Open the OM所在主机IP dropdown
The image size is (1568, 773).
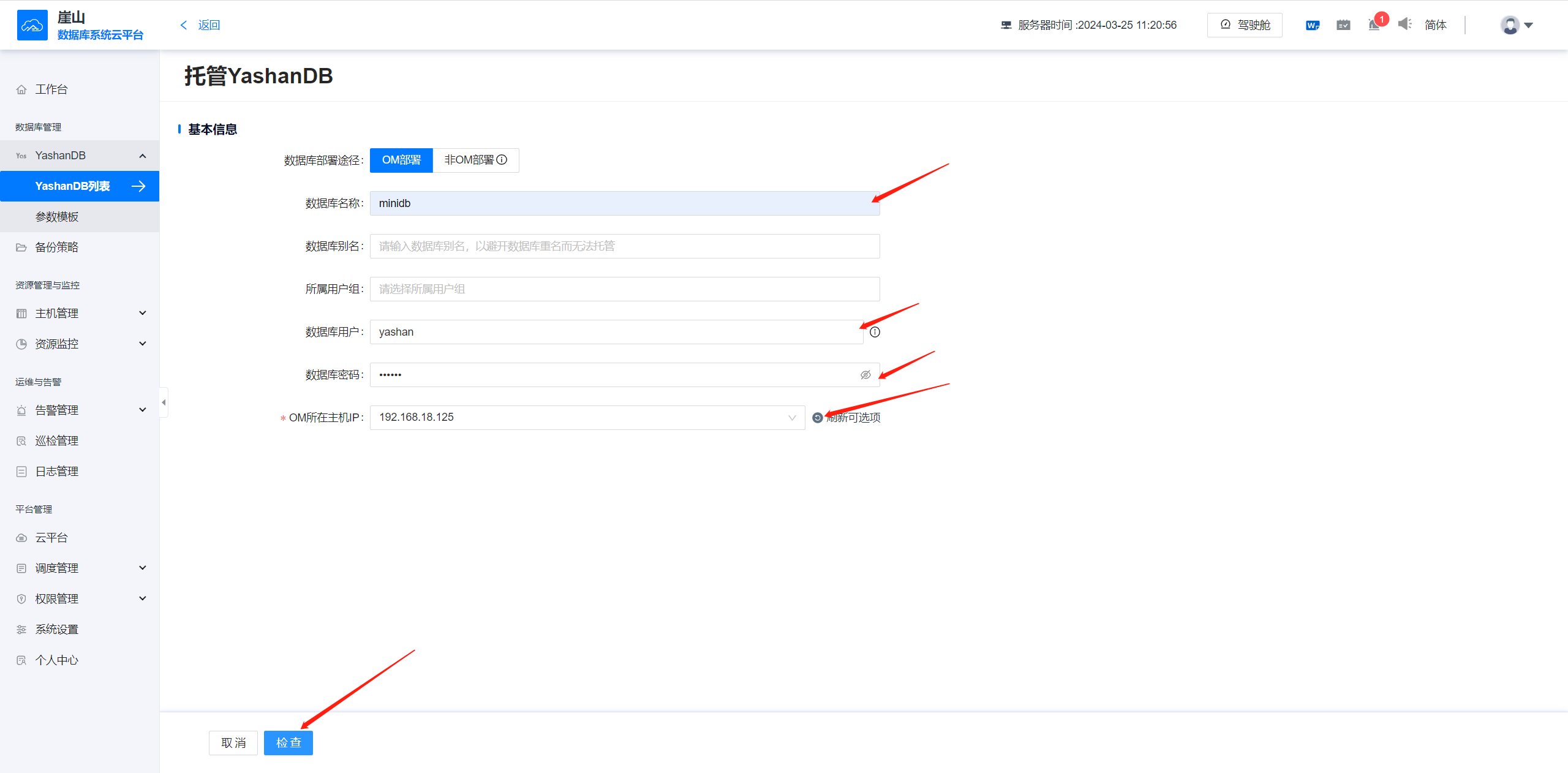coord(587,418)
